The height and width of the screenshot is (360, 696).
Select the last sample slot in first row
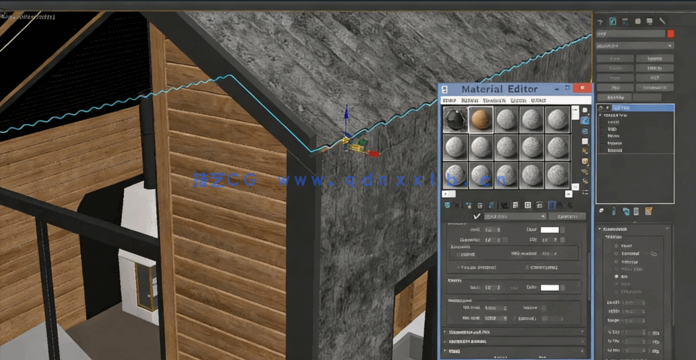(x=558, y=119)
